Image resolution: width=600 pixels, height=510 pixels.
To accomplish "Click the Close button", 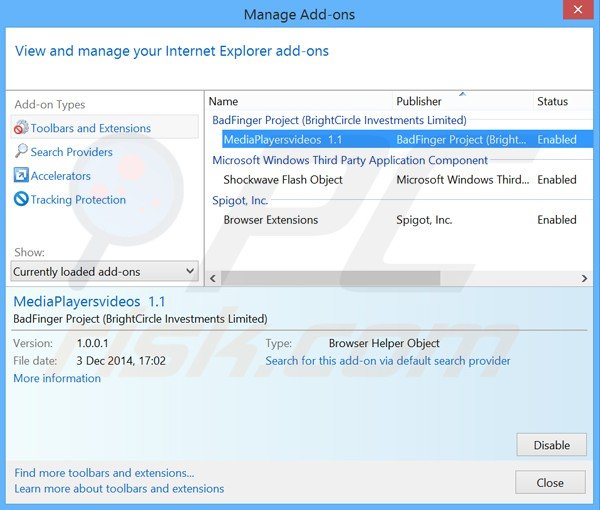I will click(550, 482).
